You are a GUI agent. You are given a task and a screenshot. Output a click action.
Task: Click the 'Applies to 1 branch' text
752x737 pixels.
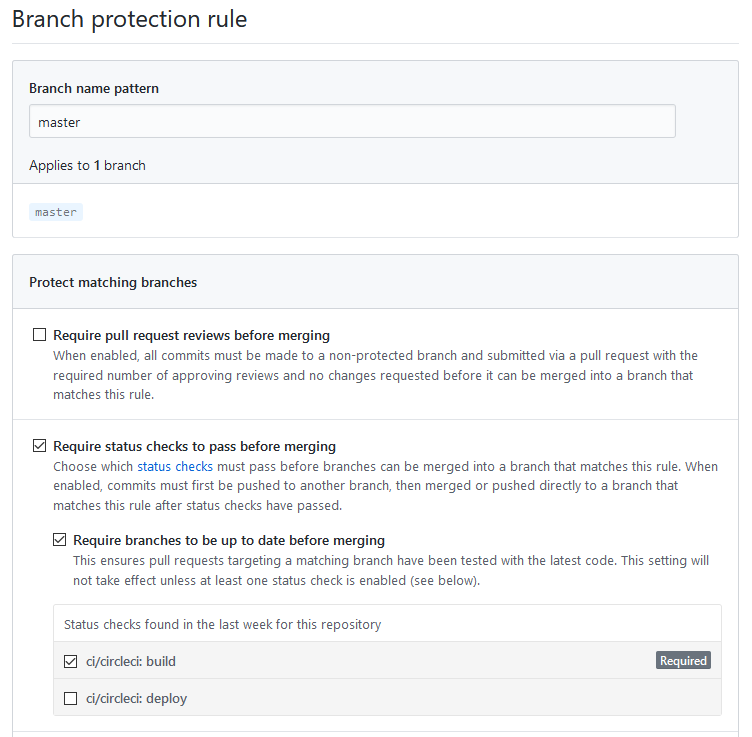(x=87, y=165)
